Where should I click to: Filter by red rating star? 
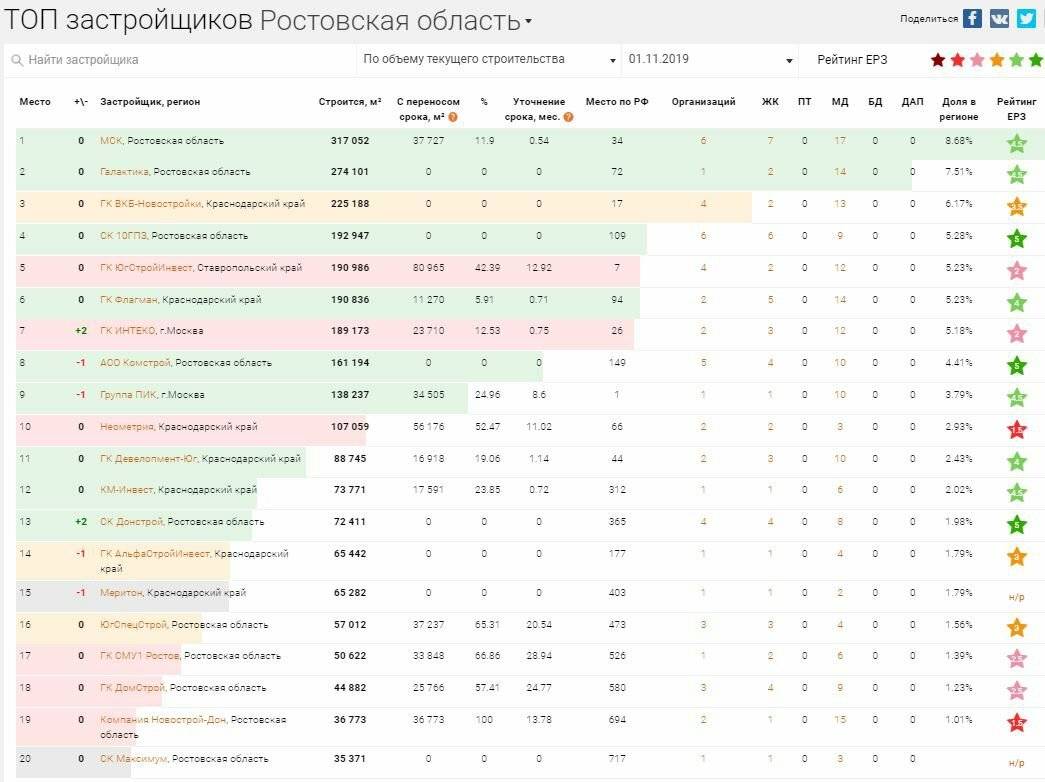pos(958,60)
